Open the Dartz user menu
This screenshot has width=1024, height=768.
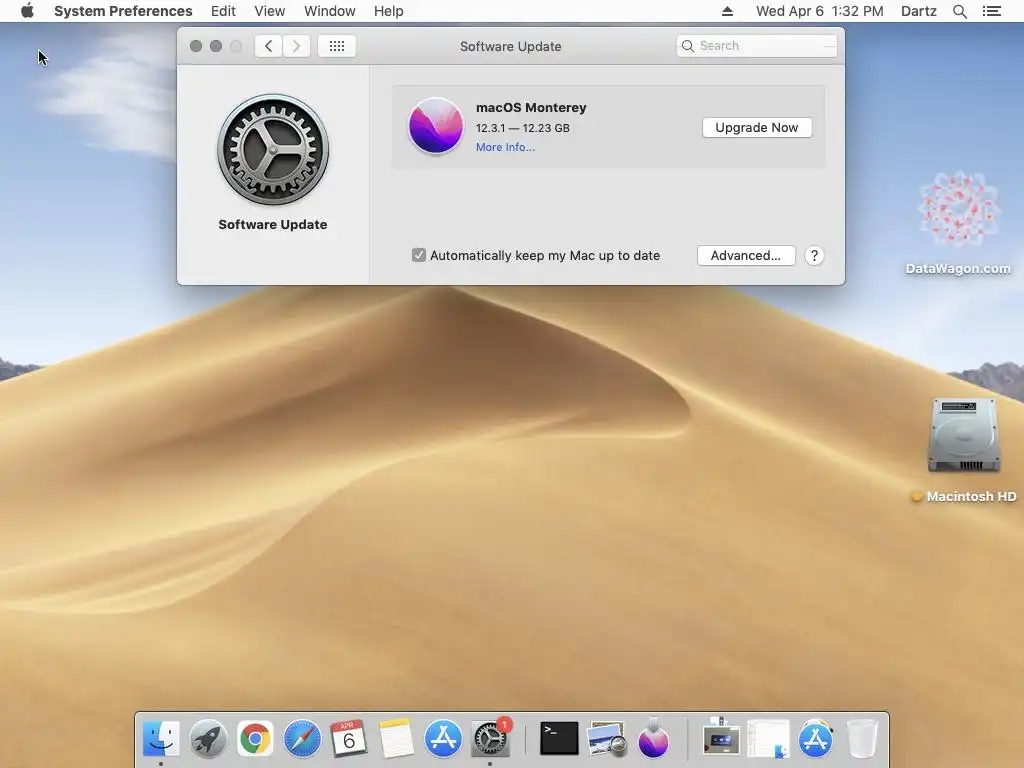coord(919,11)
